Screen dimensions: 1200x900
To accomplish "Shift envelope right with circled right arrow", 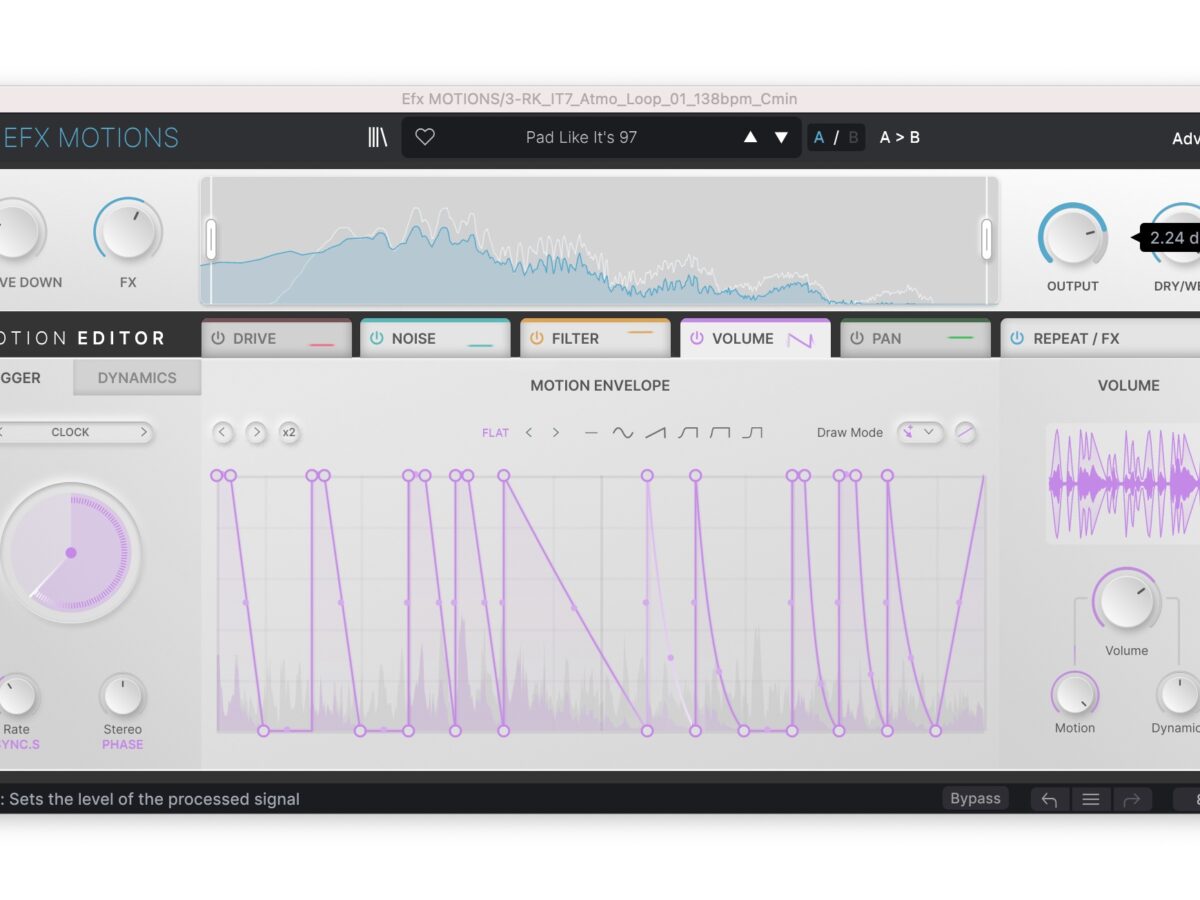I will point(256,433).
